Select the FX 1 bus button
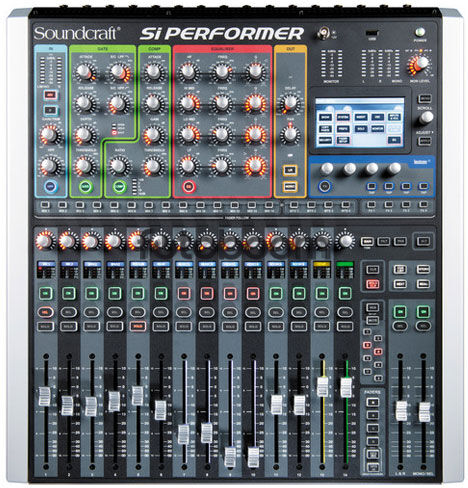The image size is (468, 488). [x=371, y=205]
